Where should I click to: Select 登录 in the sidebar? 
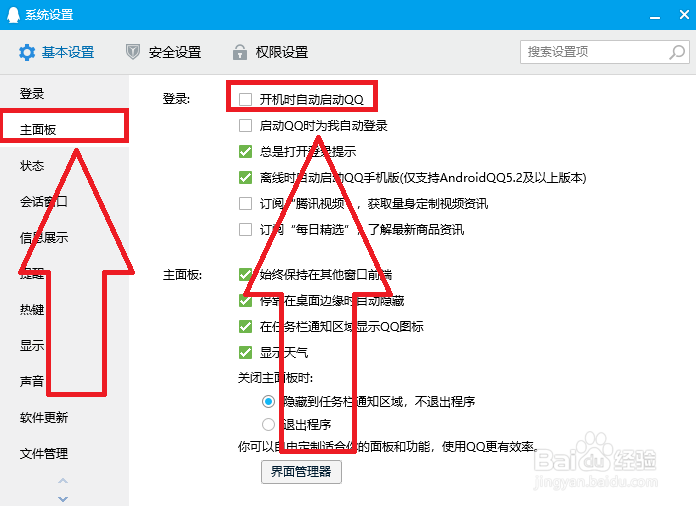[32, 94]
